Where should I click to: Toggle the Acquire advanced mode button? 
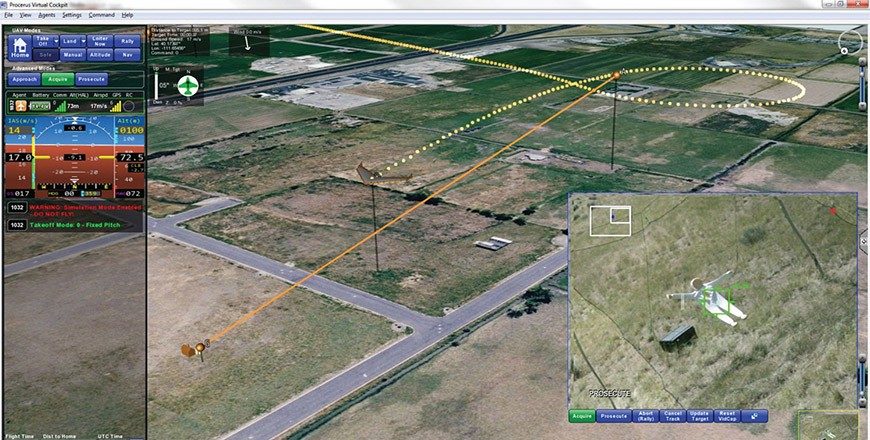(57, 78)
